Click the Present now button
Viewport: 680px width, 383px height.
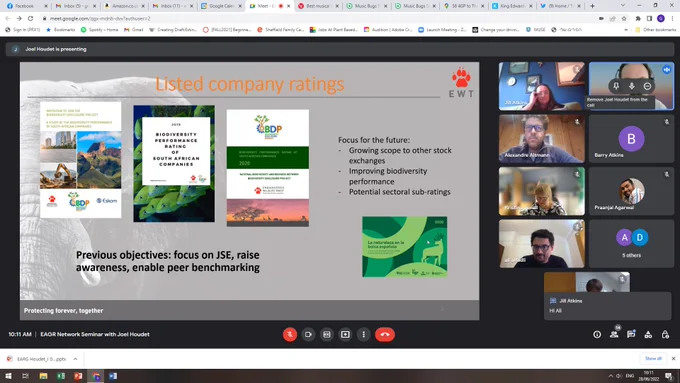(345, 334)
